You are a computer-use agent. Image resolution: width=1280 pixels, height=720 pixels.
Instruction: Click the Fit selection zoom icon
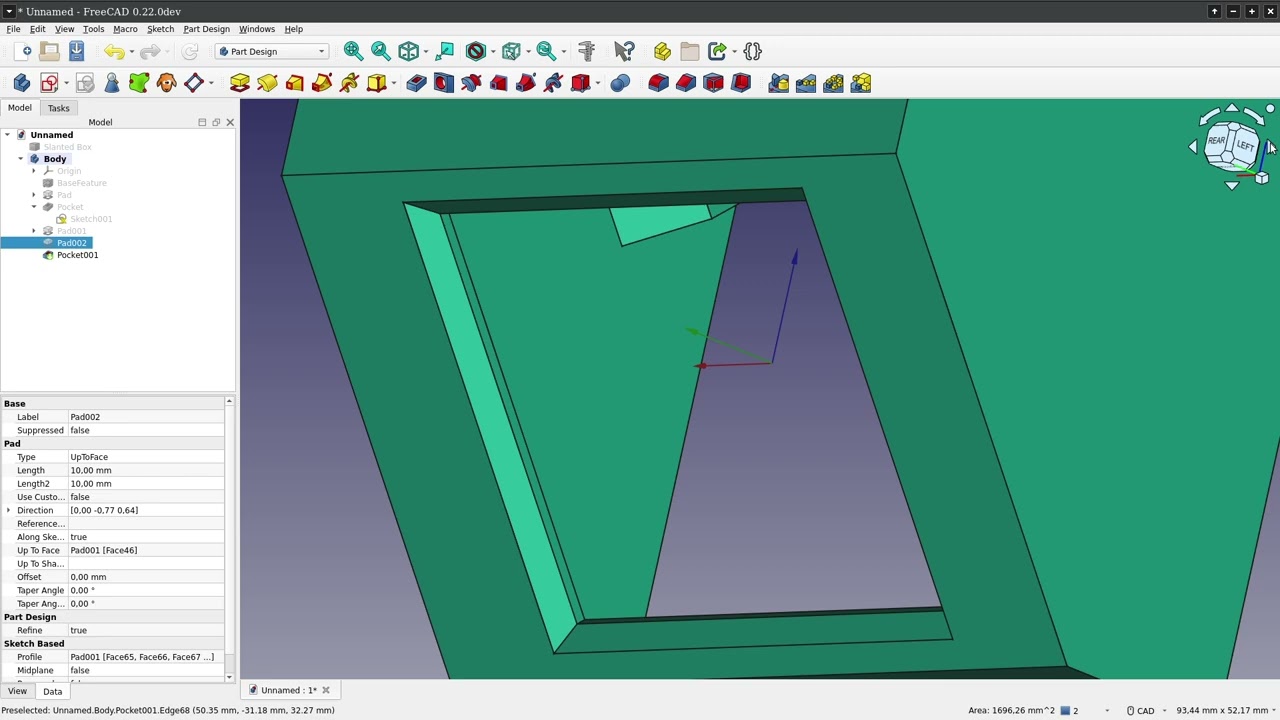(381, 51)
